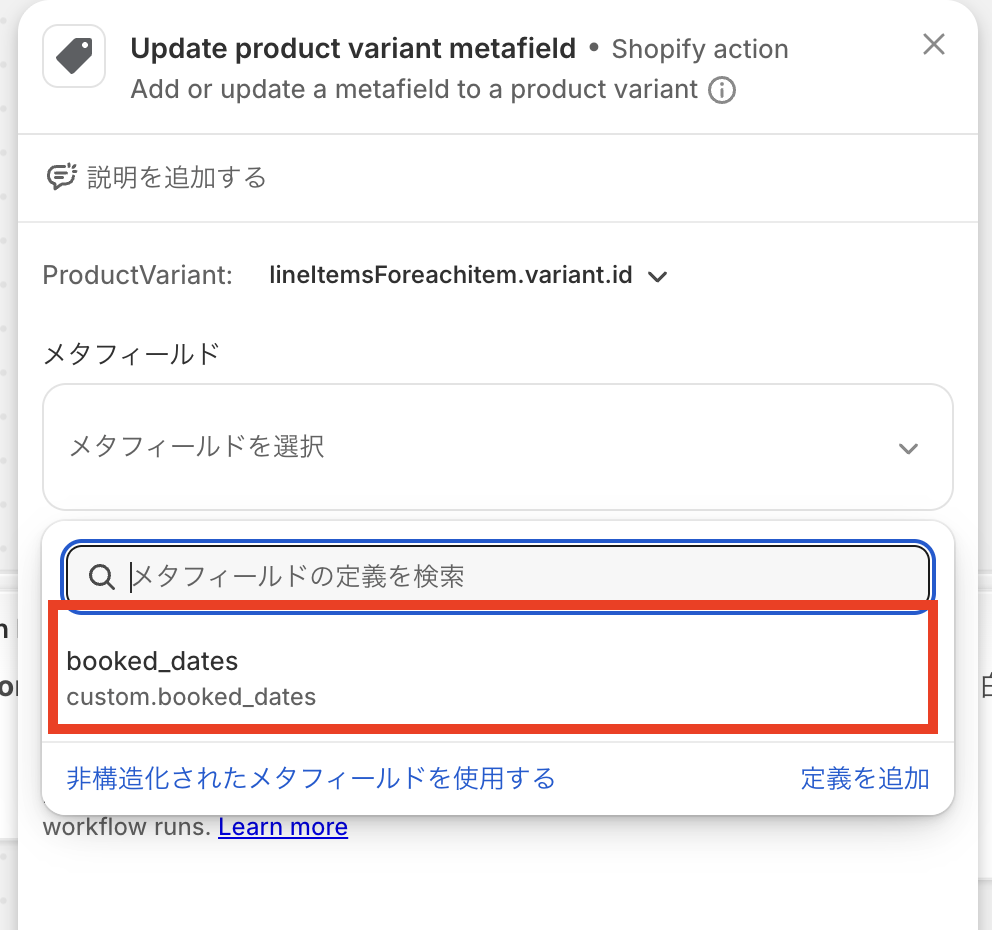The height and width of the screenshot is (930, 992).
Task: Open the Learn more link
Action: point(283,828)
